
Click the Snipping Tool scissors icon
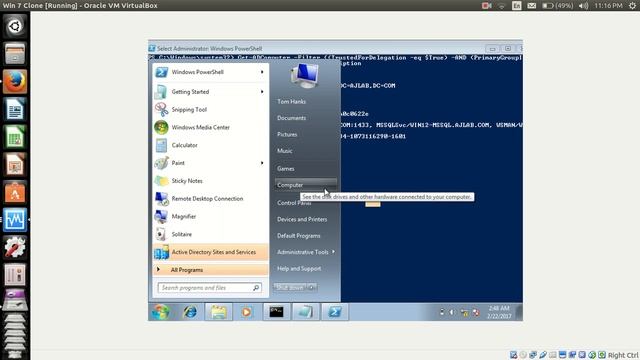tap(161, 109)
